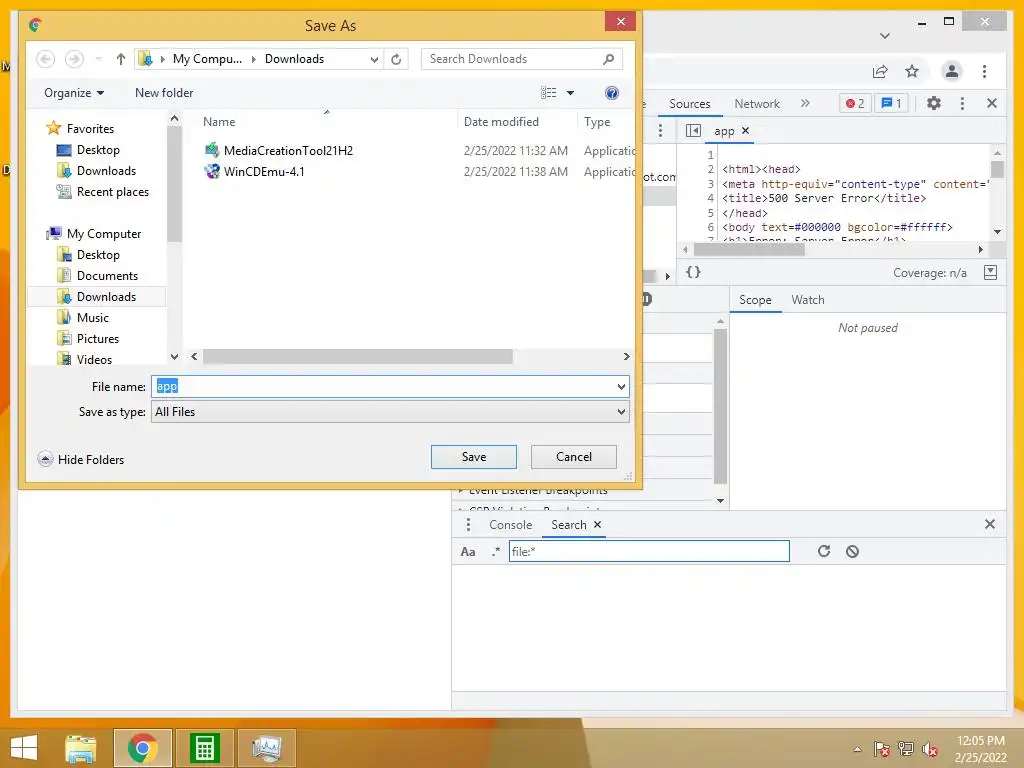This screenshot has width=1024, height=768.
Task: Switch to the Scope tab
Action: [x=755, y=300]
